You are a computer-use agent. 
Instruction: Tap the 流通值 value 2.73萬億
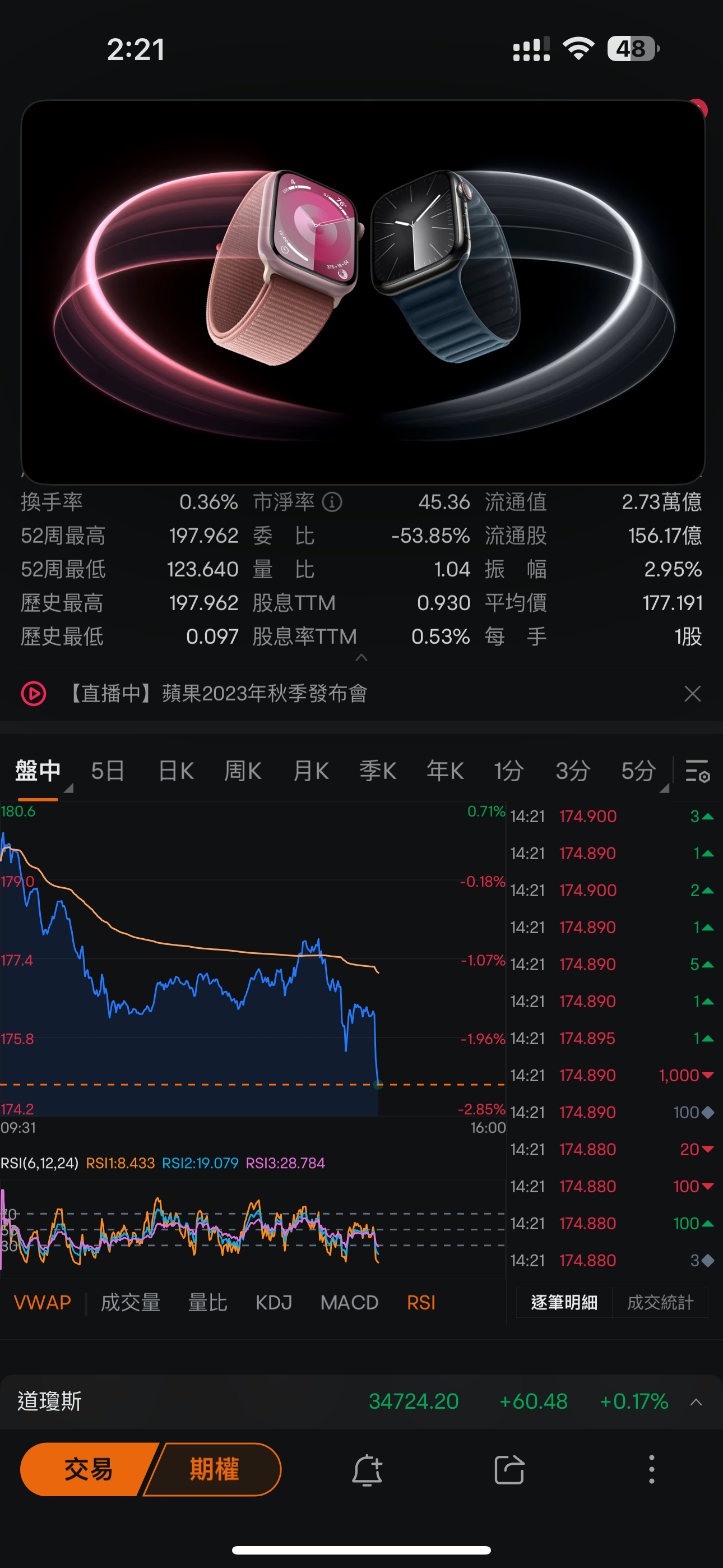[x=661, y=502]
